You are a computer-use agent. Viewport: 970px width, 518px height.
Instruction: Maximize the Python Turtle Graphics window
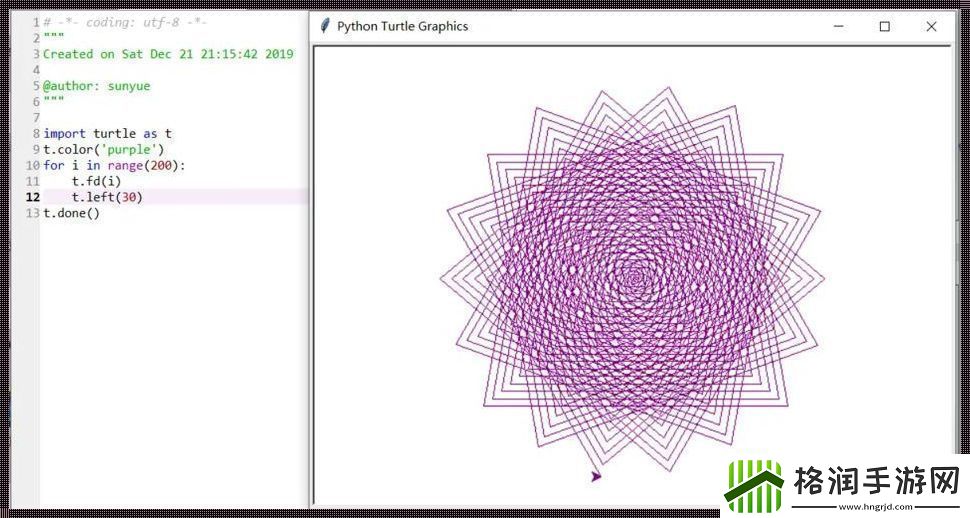[x=884, y=27]
